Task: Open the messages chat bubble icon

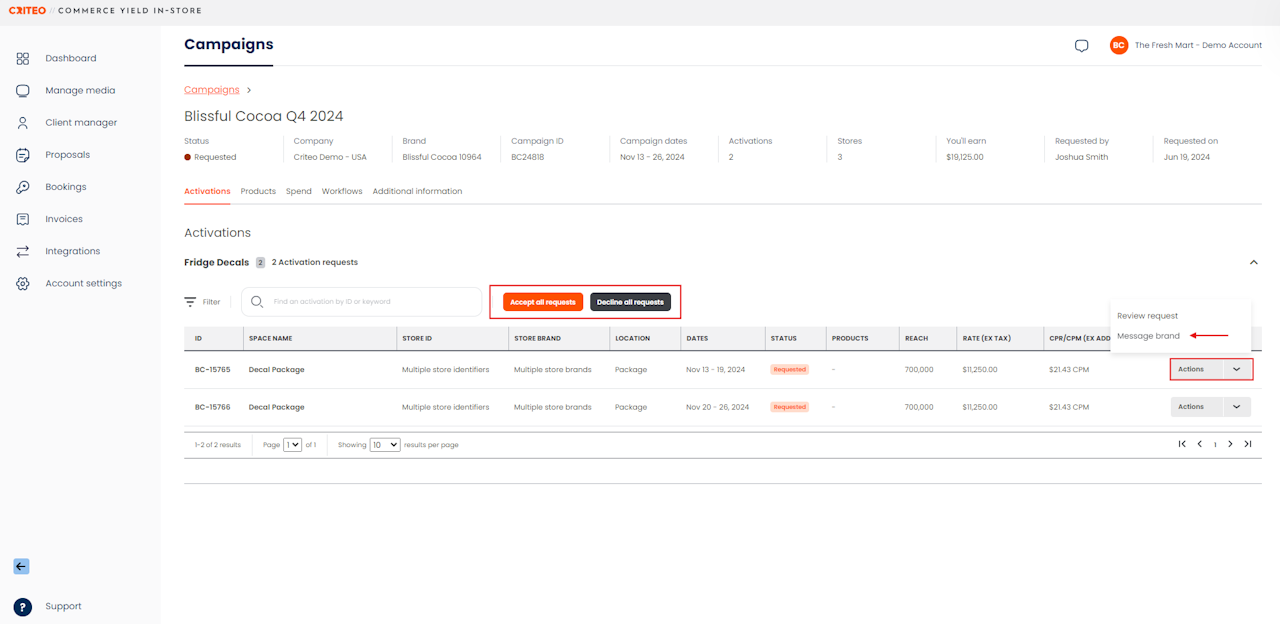Action: coord(1081,46)
